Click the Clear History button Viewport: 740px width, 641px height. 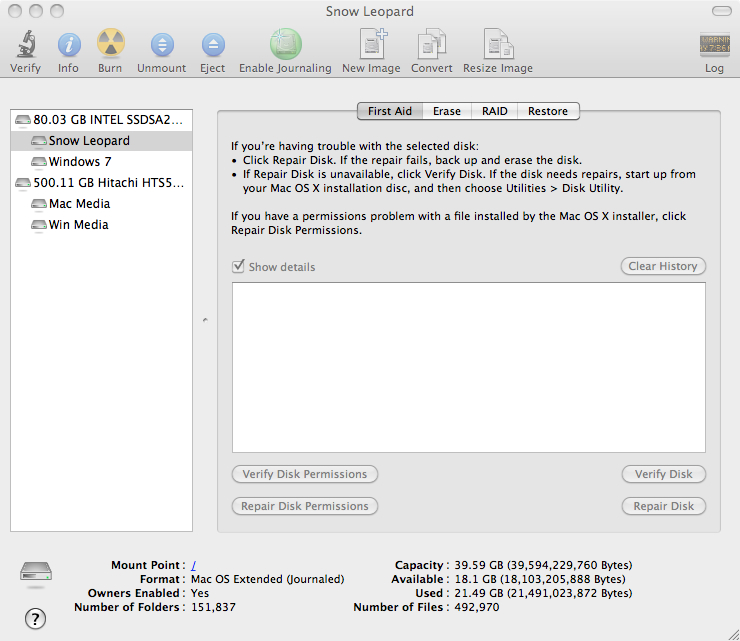[663, 266]
